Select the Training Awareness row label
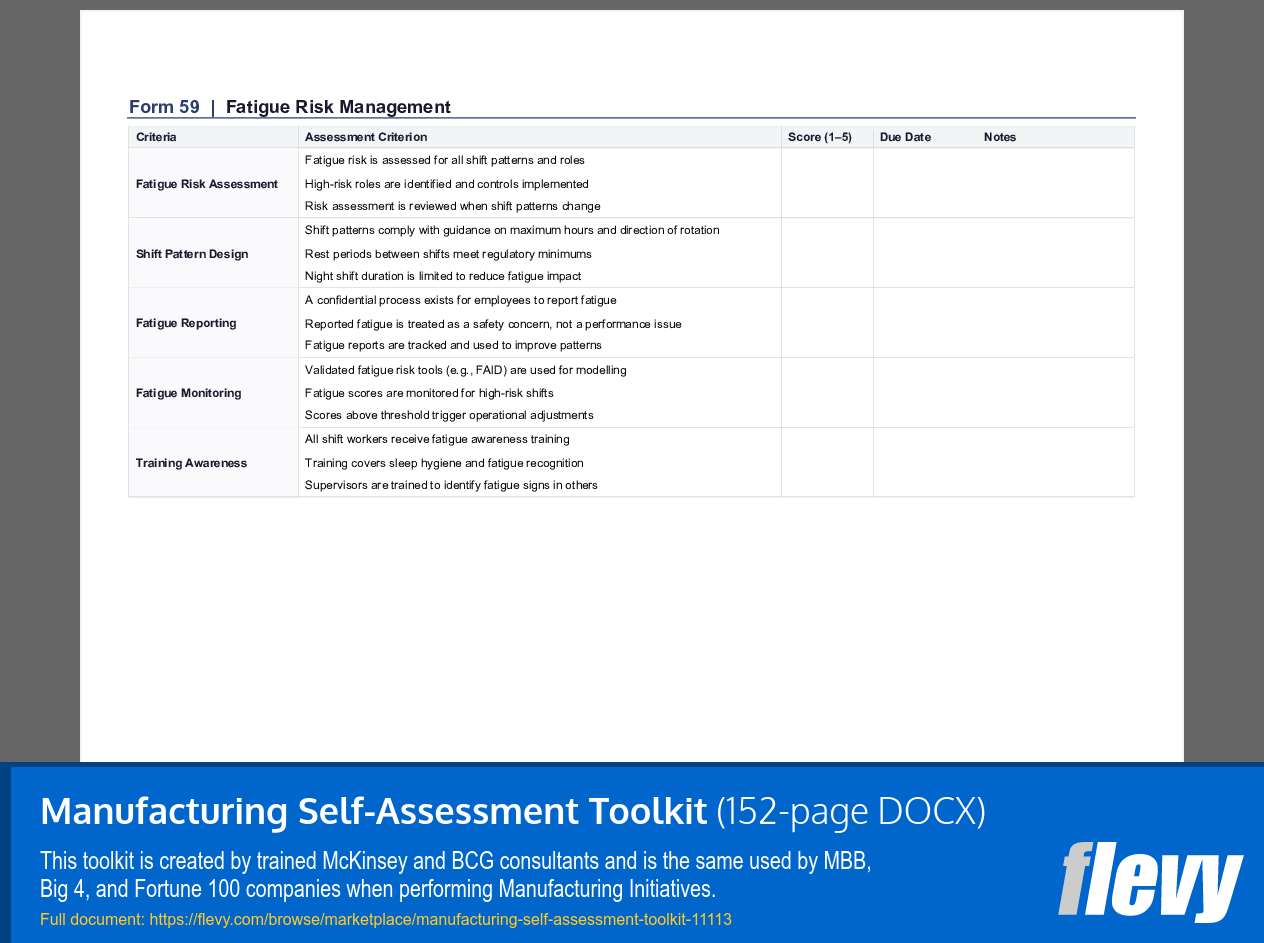The width and height of the screenshot is (1264, 943). (x=191, y=462)
